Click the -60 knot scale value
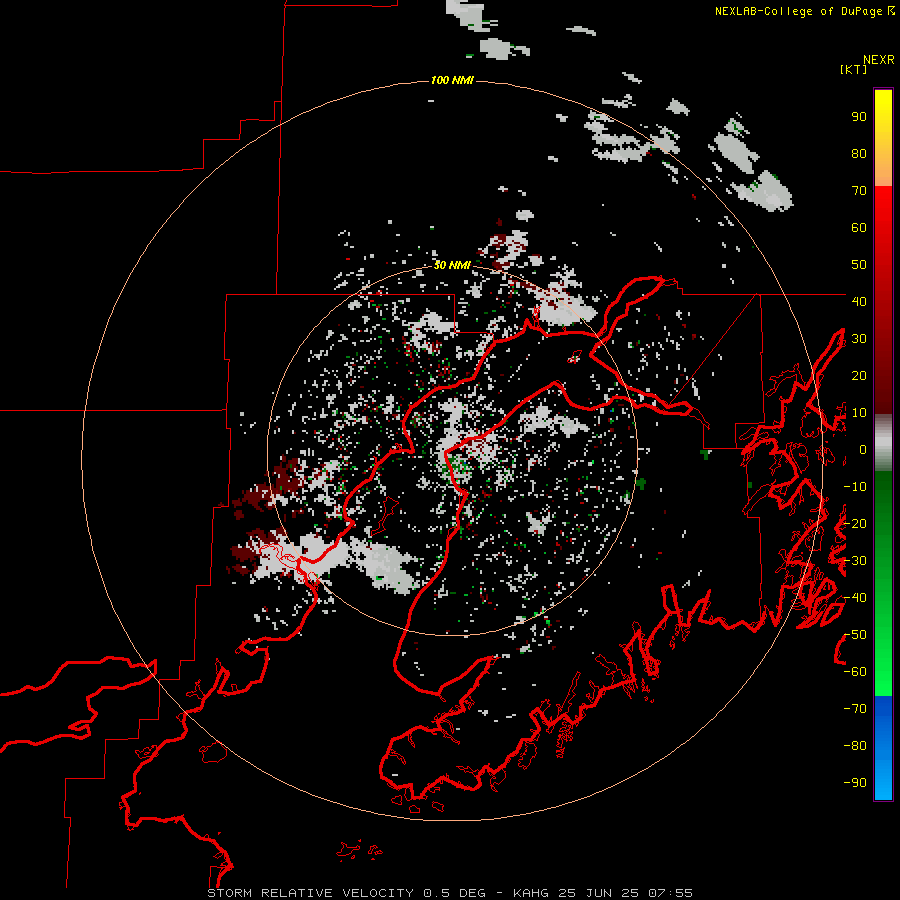The height and width of the screenshot is (900, 900). [x=855, y=672]
